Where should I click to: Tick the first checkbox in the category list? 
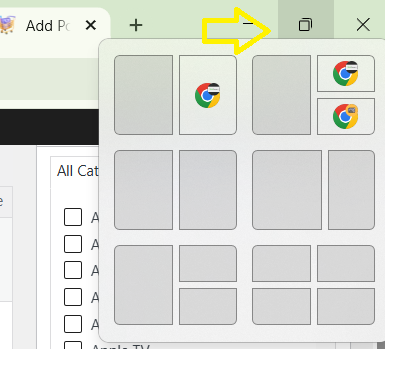click(73, 217)
